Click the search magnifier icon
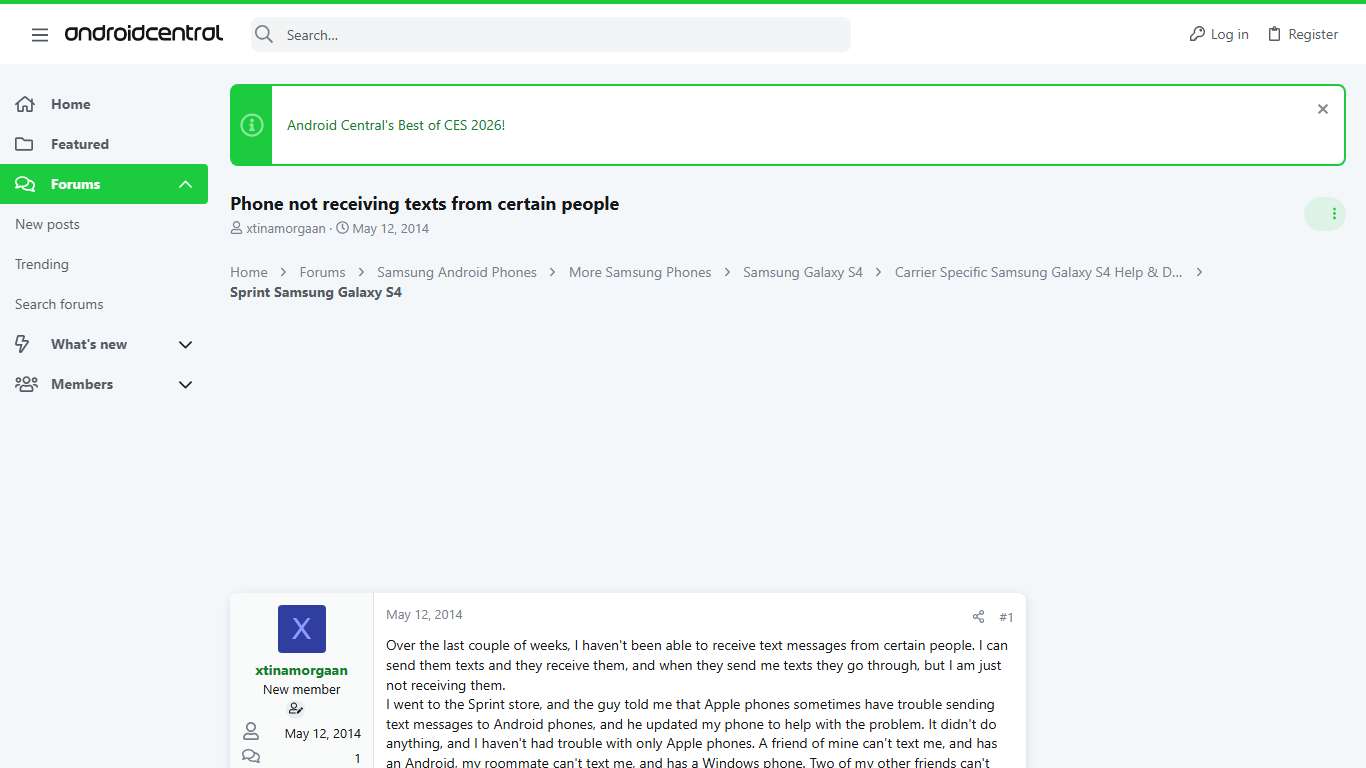This screenshot has height=768, width=1366. click(x=264, y=35)
